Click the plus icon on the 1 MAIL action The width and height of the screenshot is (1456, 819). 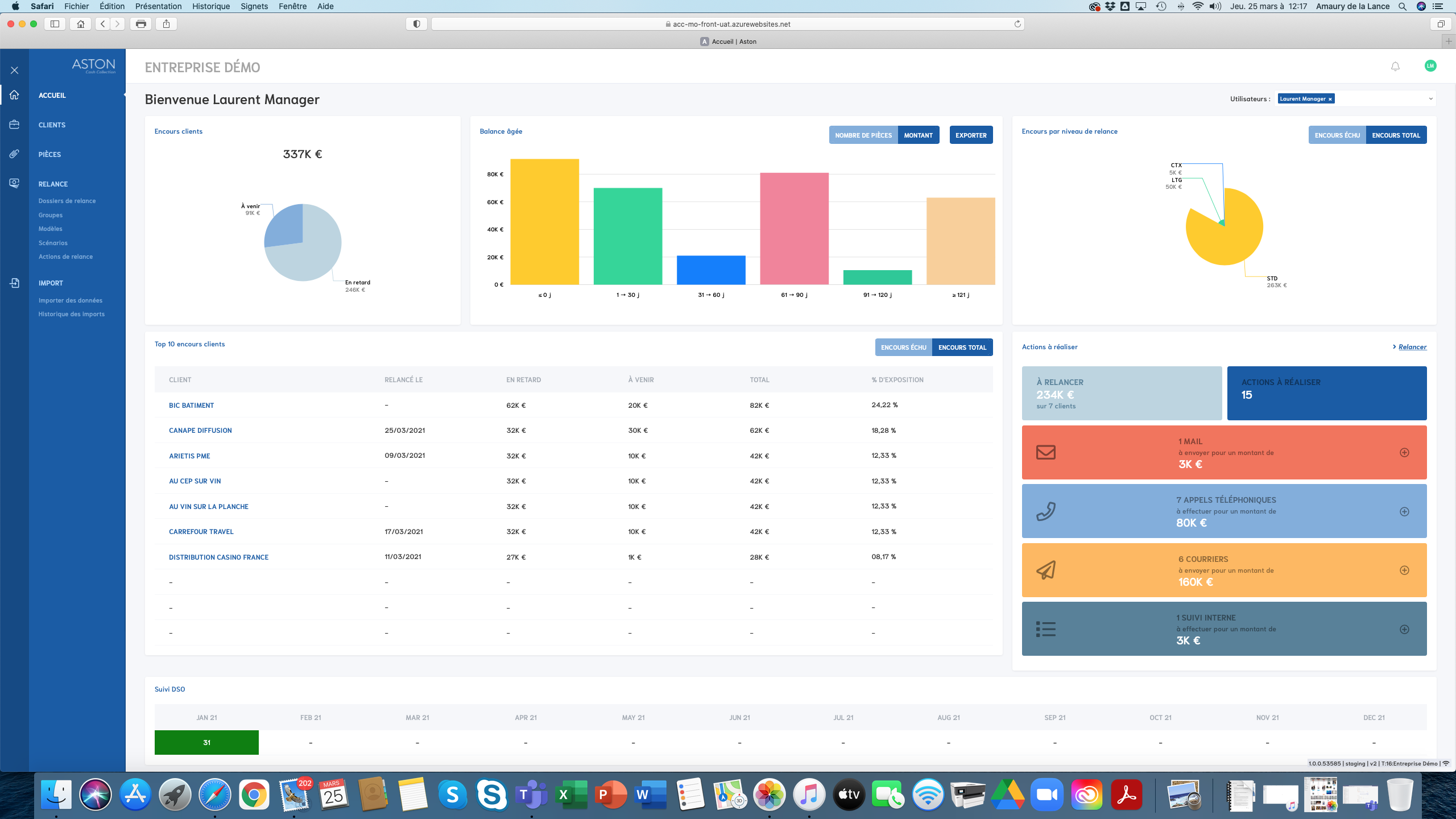[1405, 453]
